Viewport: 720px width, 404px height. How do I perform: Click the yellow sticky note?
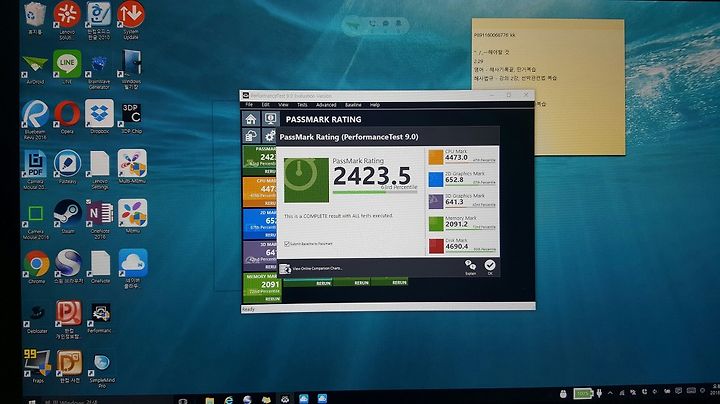click(x=549, y=86)
